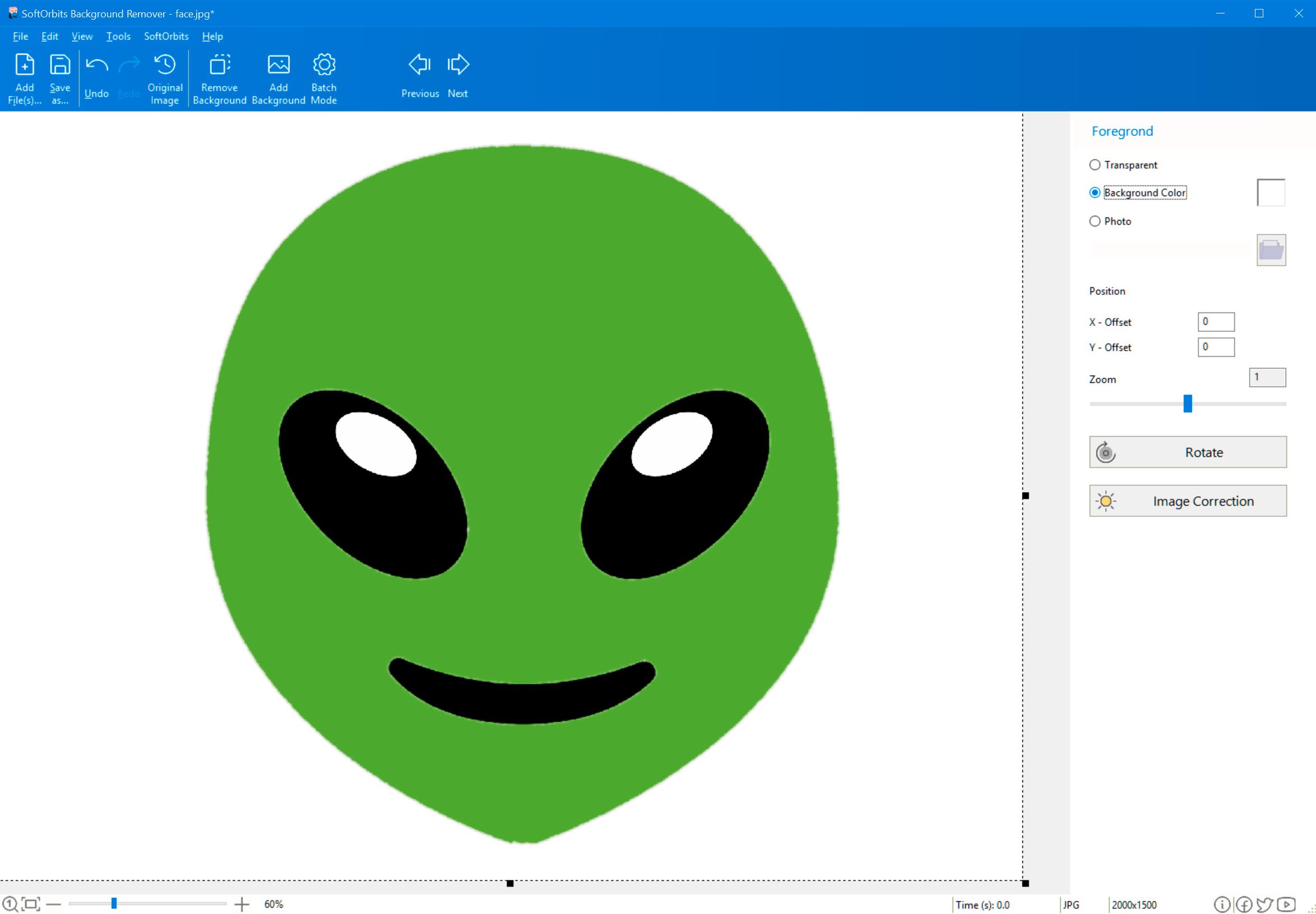Click the white Background Color swatch

point(1271,192)
